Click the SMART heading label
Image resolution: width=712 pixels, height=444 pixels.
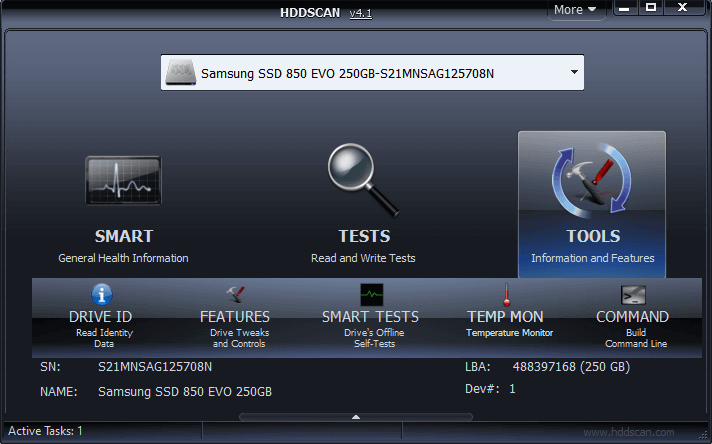pyautogui.click(x=124, y=236)
